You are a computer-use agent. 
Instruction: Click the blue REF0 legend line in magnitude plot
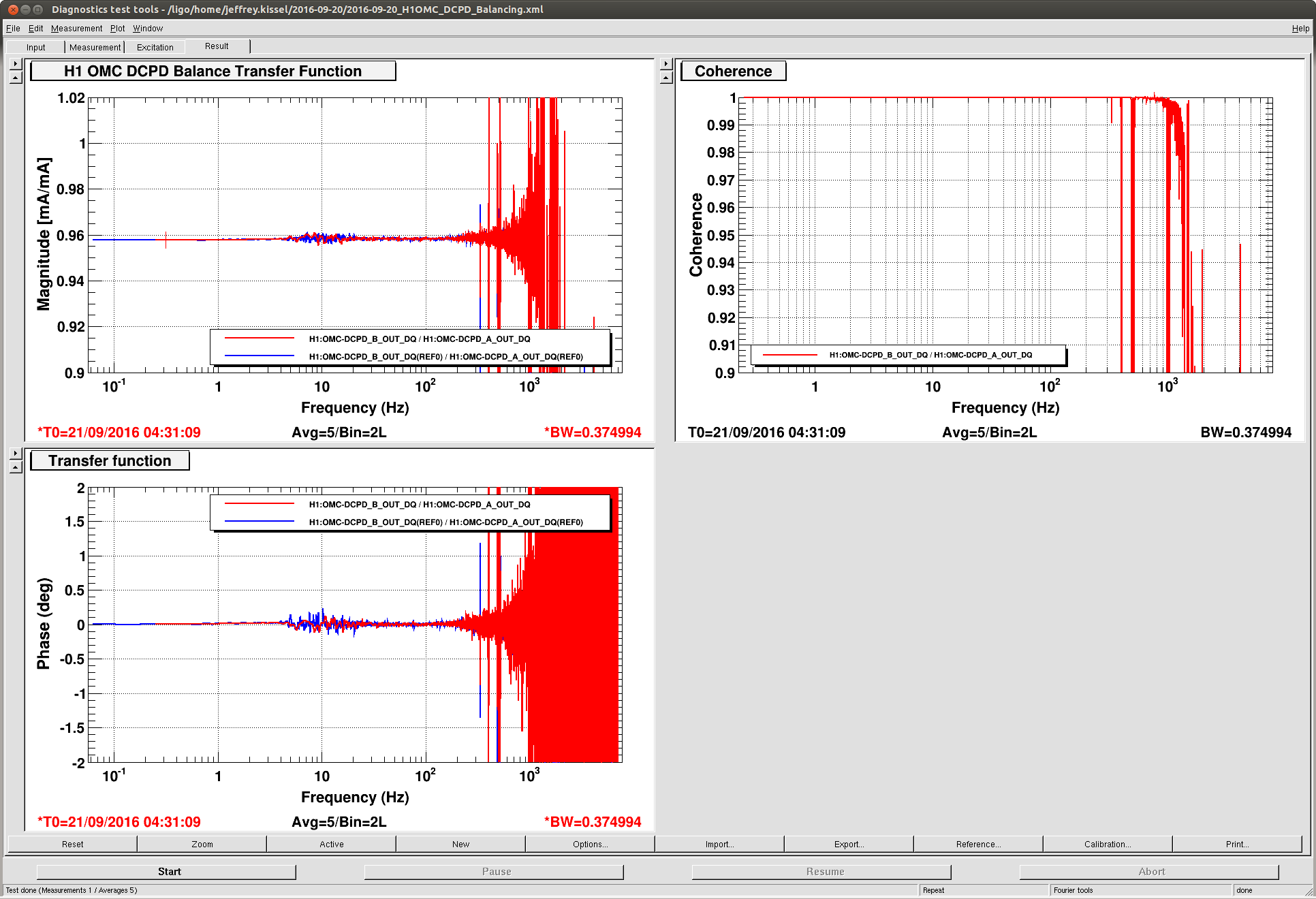(x=260, y=356)
